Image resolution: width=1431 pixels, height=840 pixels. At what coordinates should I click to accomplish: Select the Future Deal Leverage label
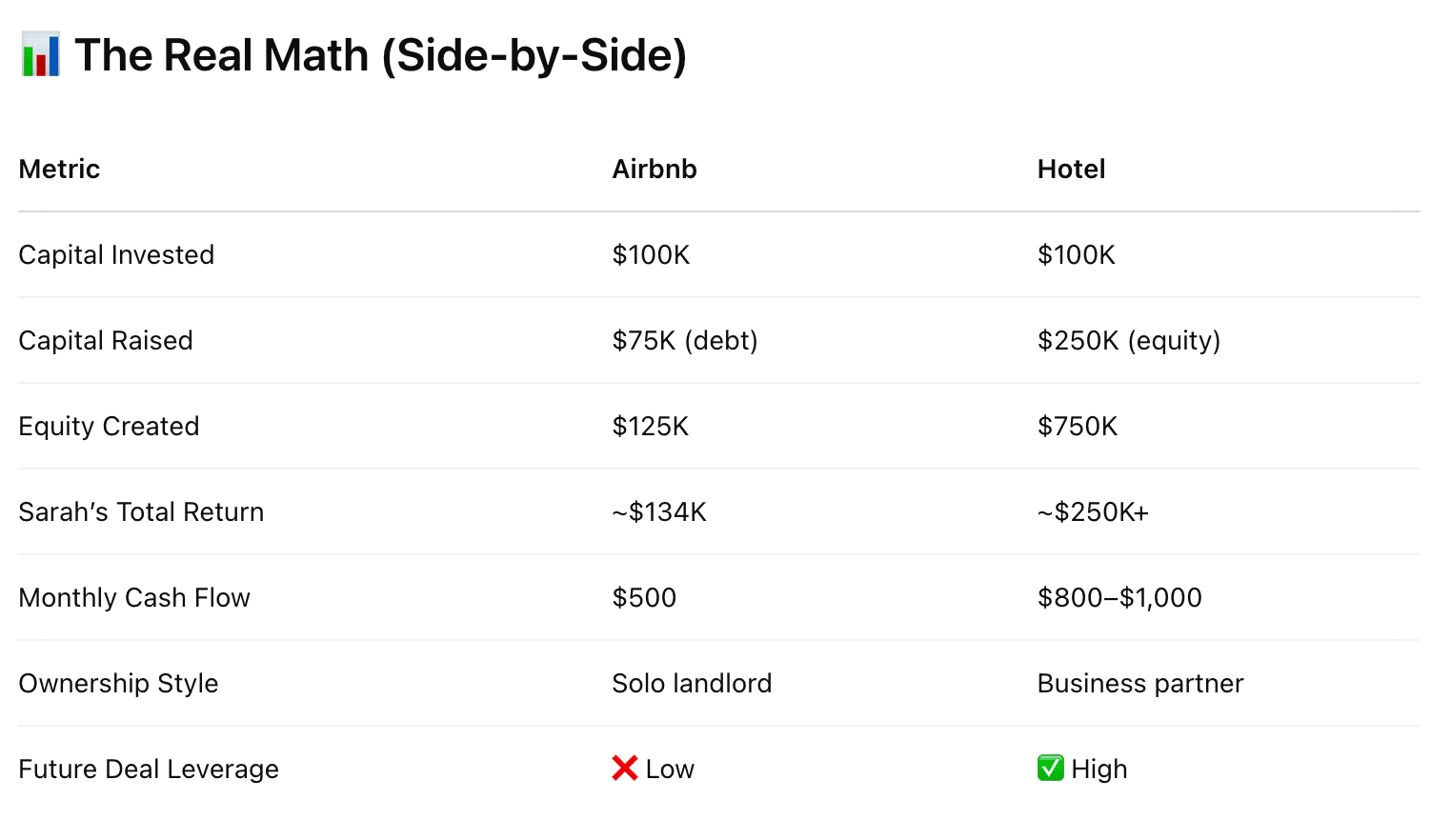(149, 769)
